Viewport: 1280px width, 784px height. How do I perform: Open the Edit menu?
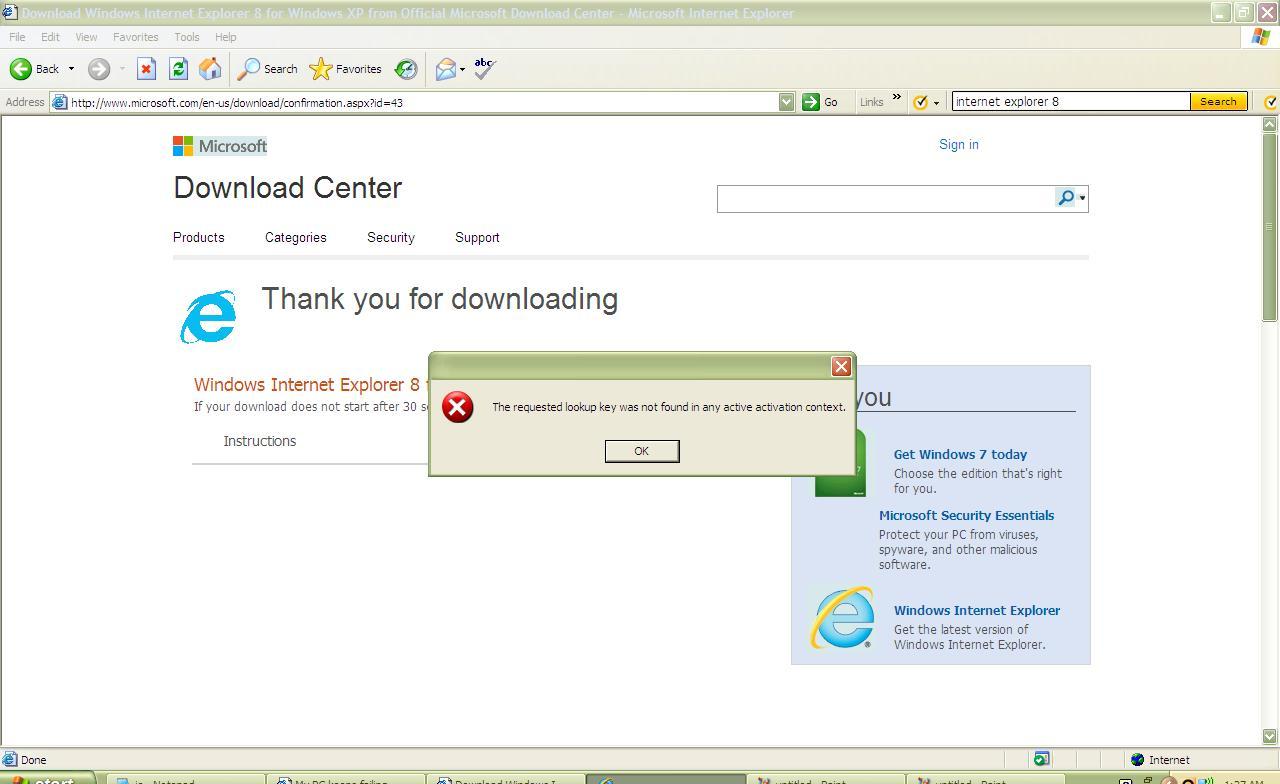point(50,37)
